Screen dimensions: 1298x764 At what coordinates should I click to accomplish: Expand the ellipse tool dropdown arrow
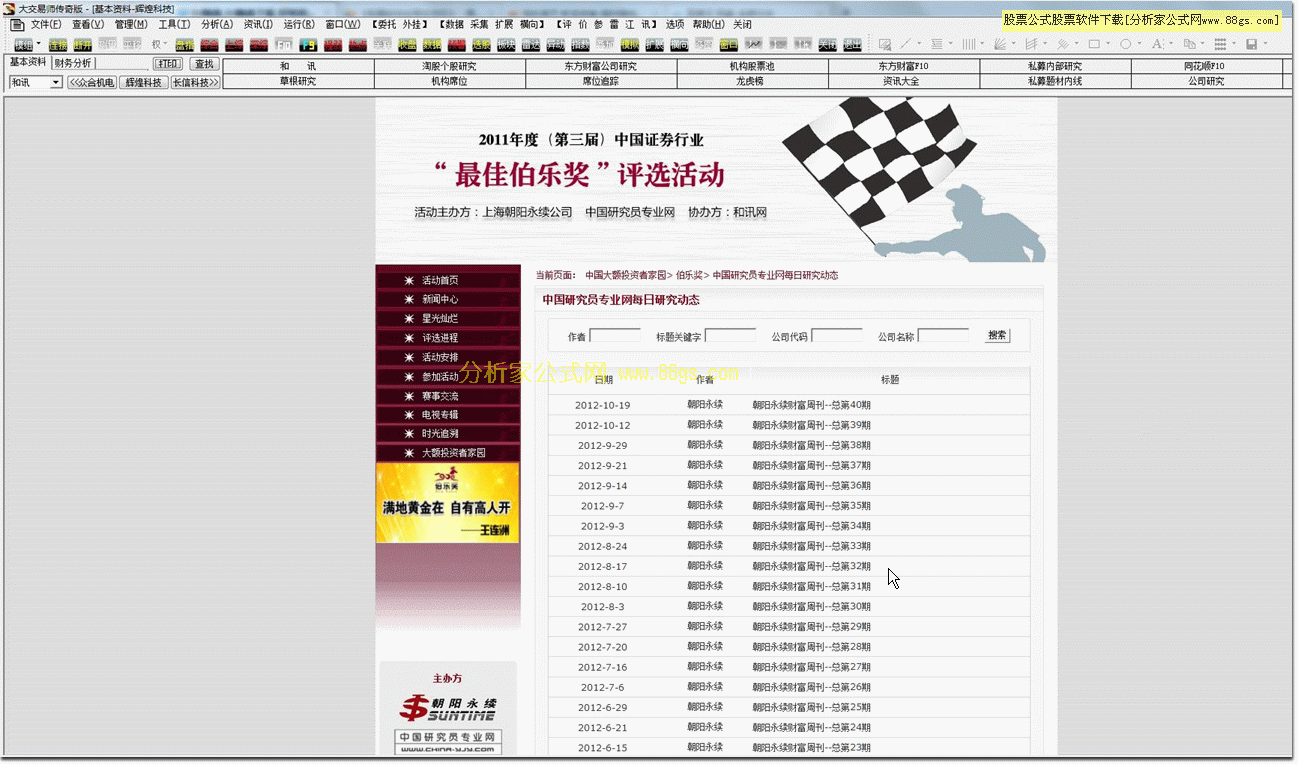tap(1140, 44)
